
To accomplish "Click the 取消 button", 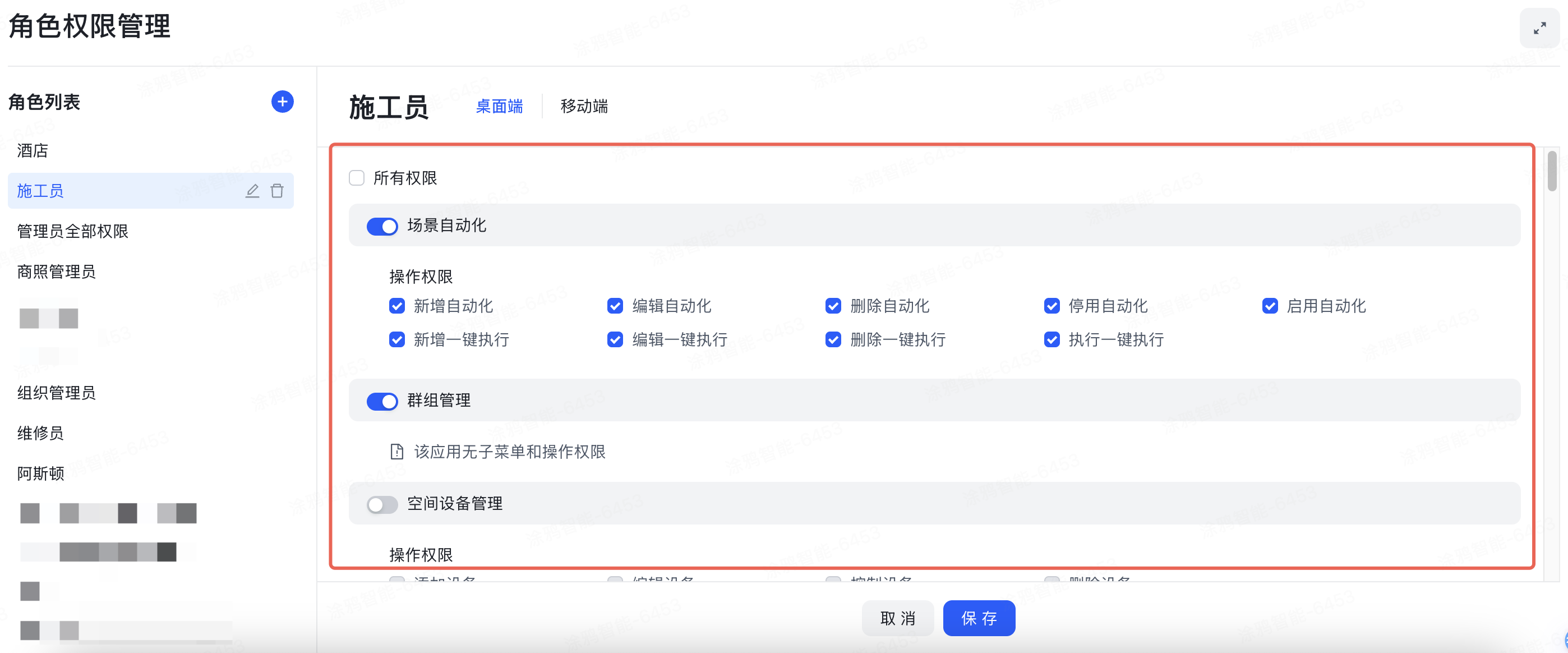I will click(x=898, y=618).
